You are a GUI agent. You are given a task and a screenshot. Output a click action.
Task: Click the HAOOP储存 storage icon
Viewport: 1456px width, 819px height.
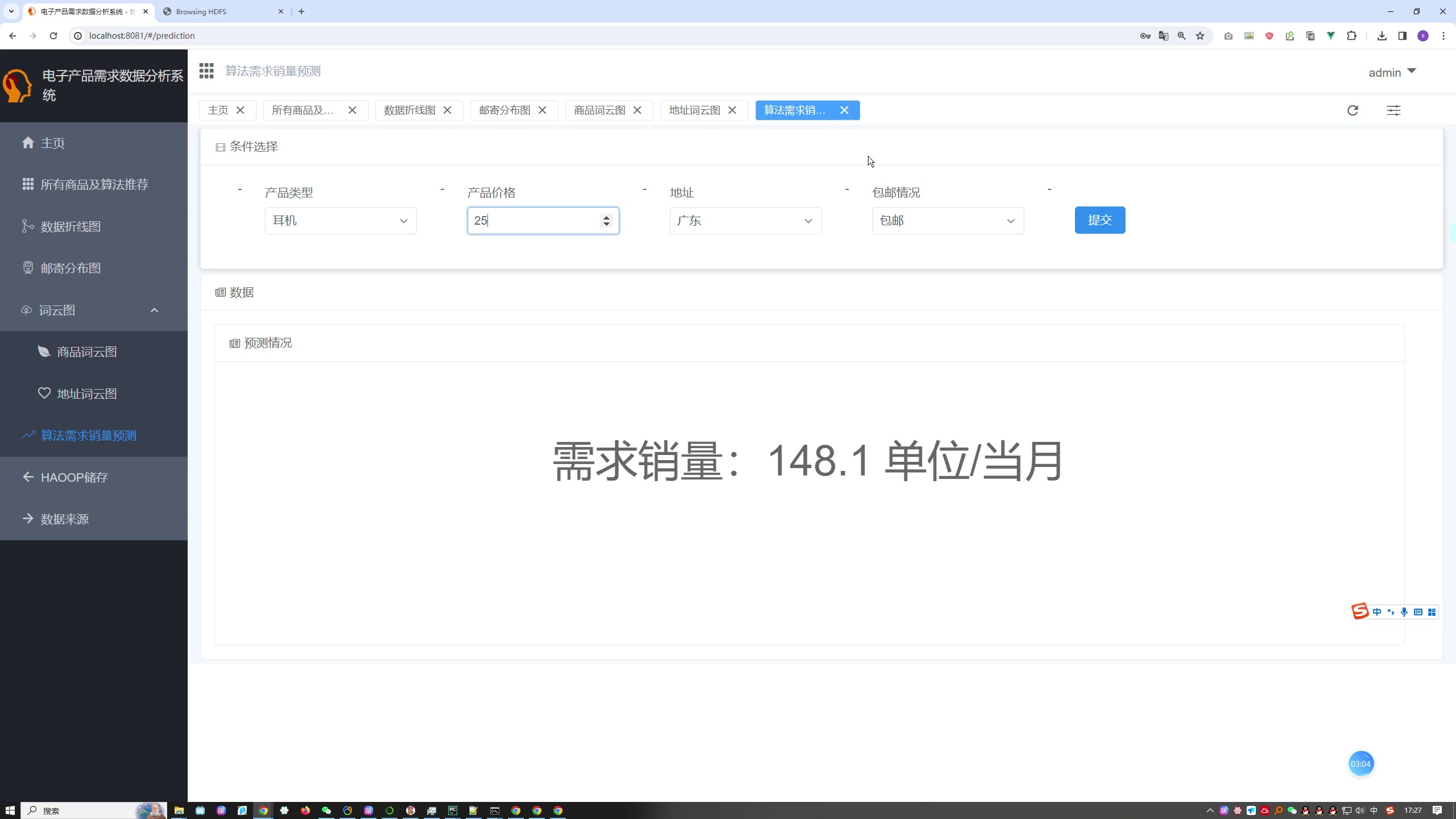27,477
